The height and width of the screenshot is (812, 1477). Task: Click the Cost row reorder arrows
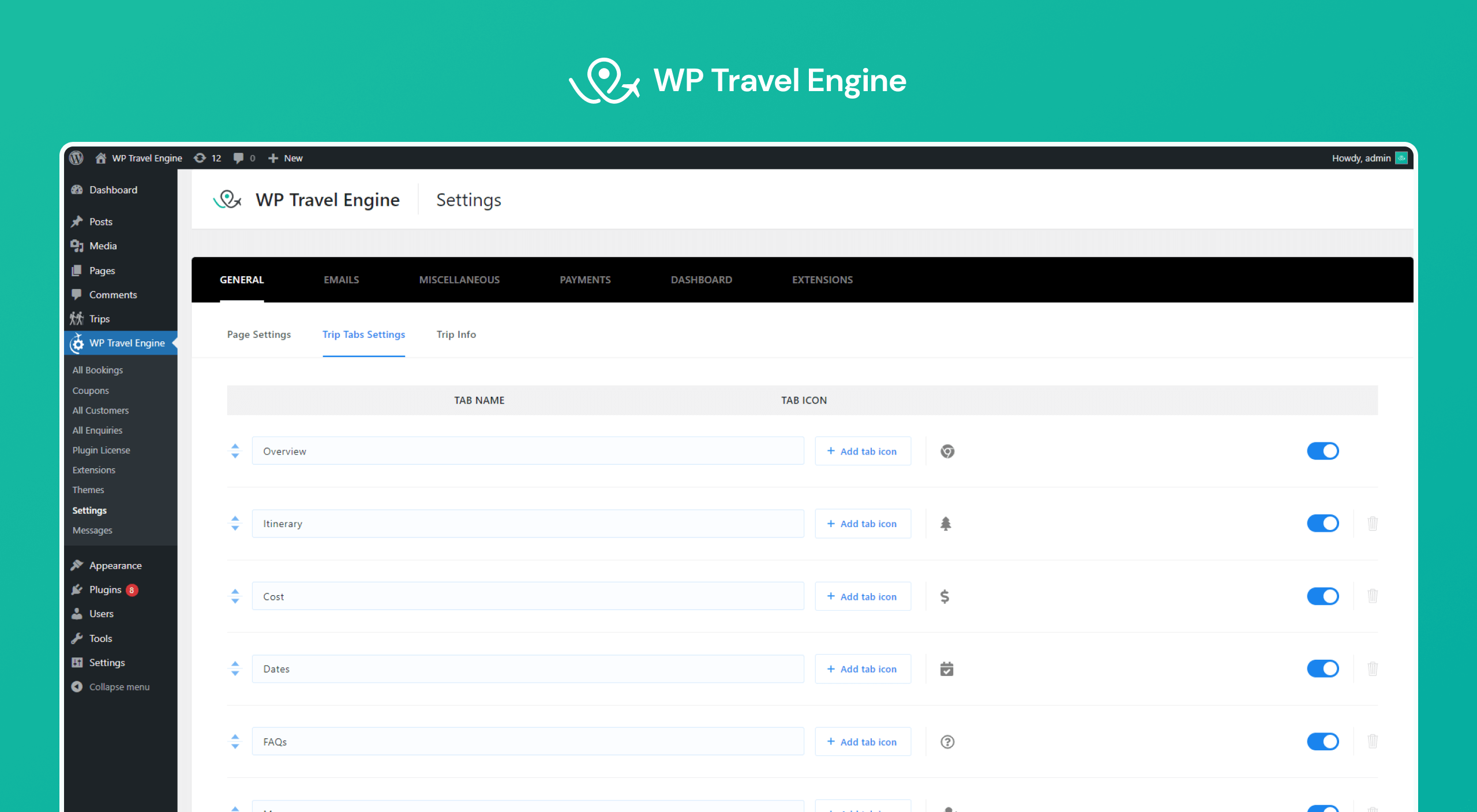tap(235, 596)
